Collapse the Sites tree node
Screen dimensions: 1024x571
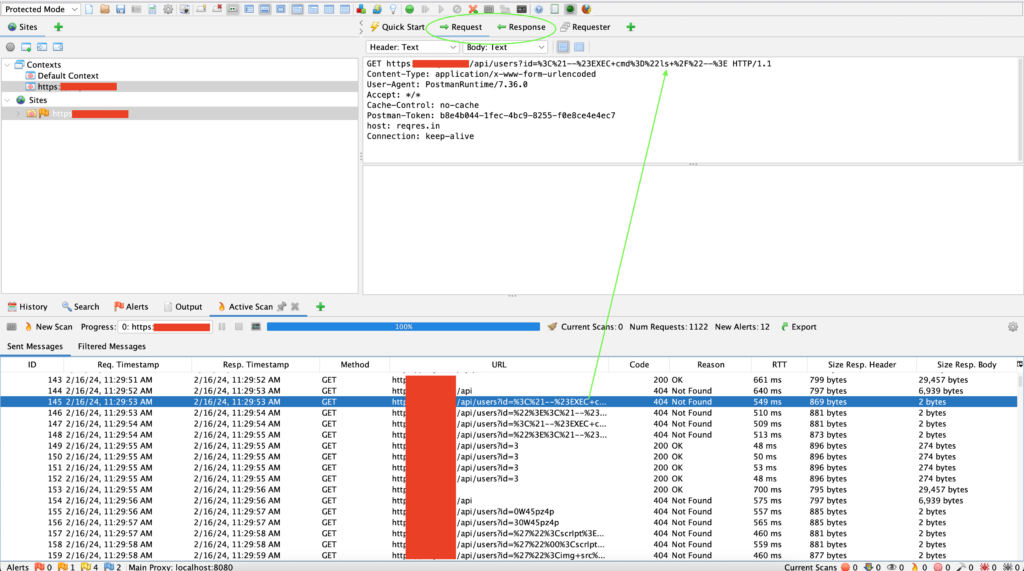[x=8, y=100]
